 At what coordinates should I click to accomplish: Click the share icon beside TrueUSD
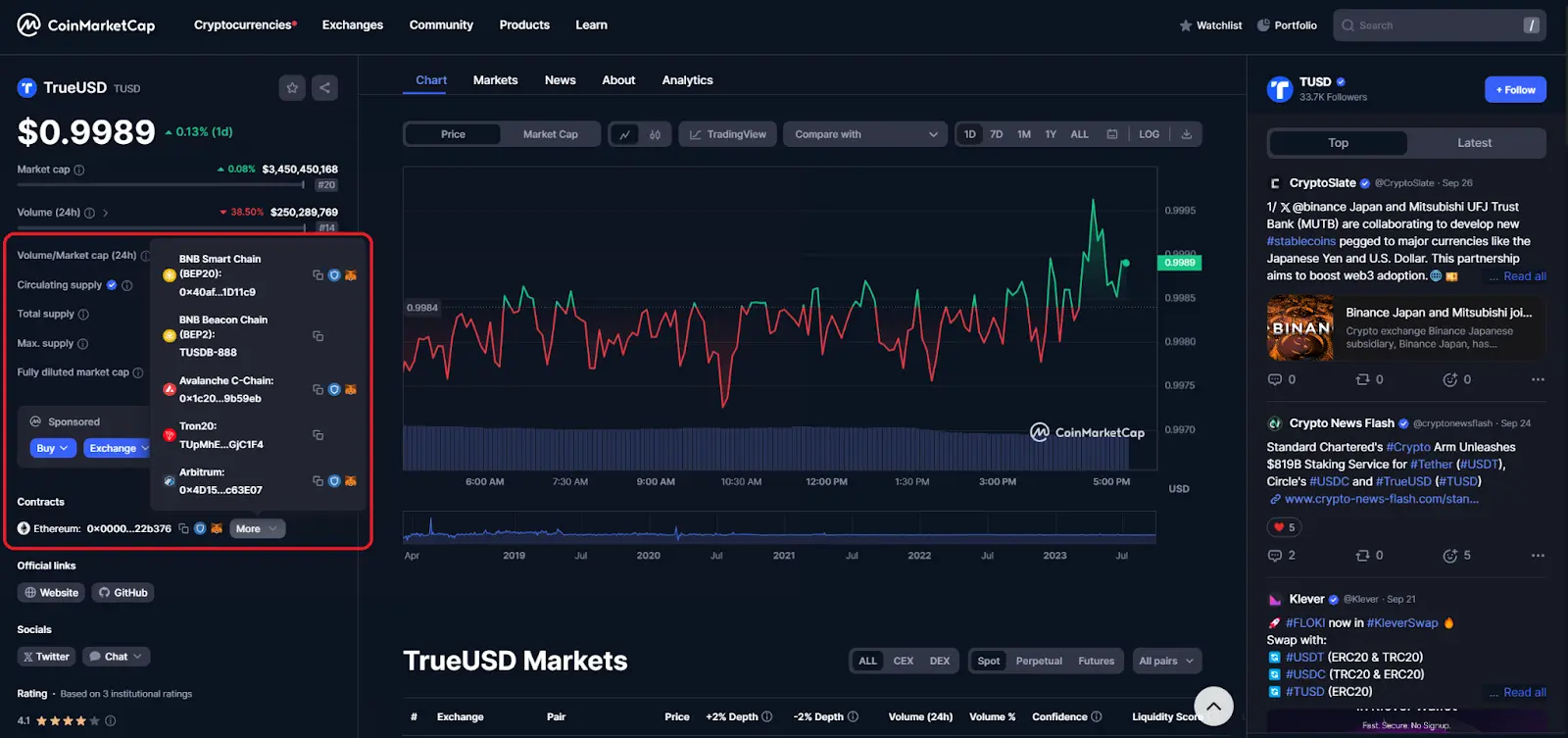(x=324, y=88)
